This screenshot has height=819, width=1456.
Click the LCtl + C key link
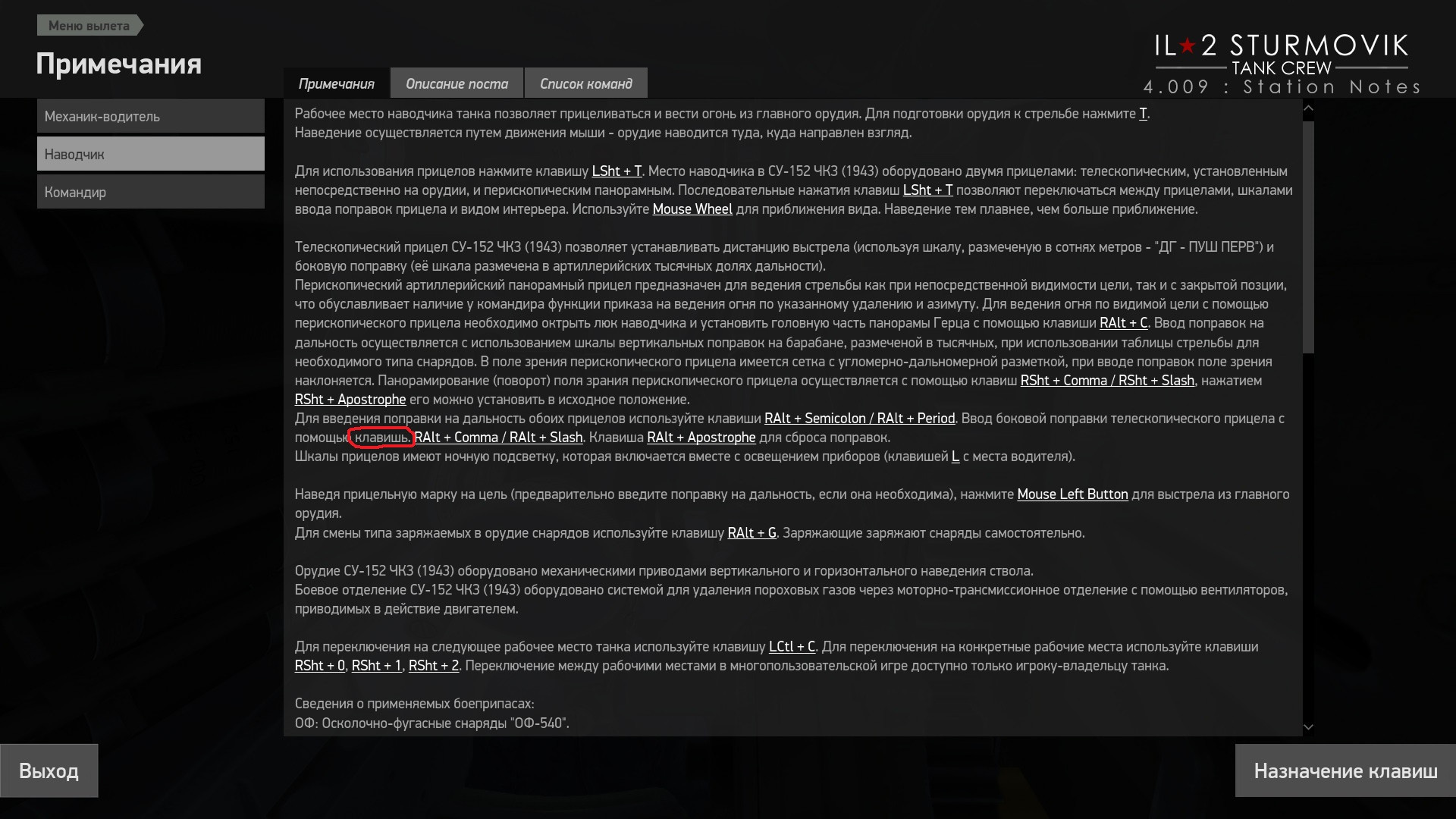[x=792, y=647]
